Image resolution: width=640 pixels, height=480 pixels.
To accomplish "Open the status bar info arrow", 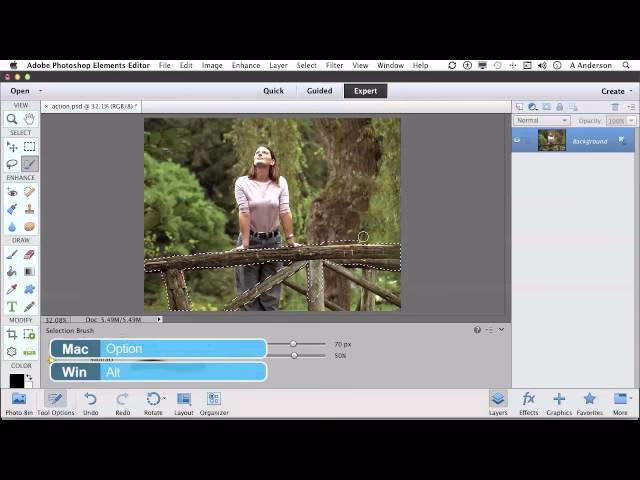I will [x=159, y=319].
